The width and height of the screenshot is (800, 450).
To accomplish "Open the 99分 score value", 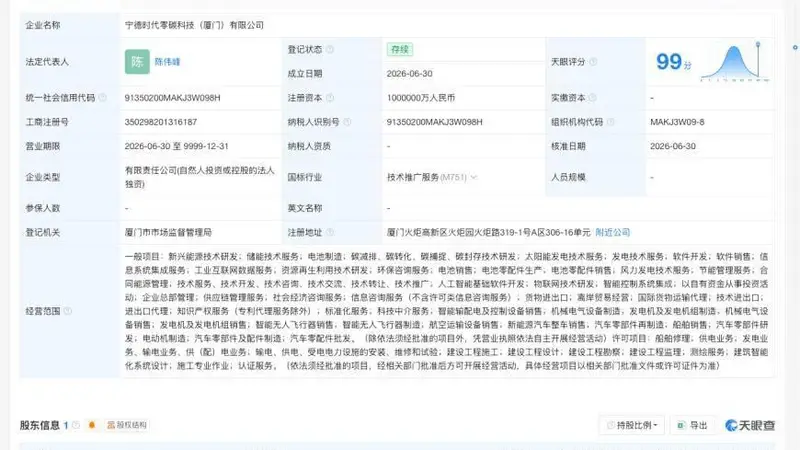I will [x=673, y=62].
